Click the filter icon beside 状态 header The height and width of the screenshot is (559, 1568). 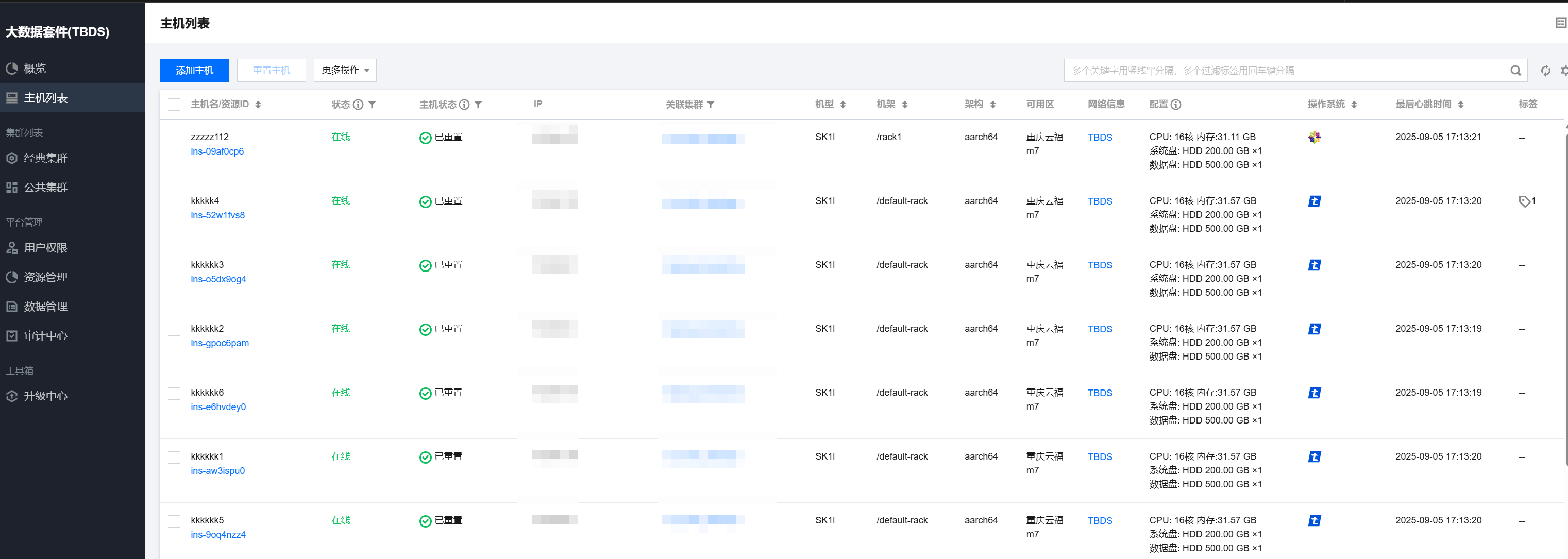coord(372,105)
